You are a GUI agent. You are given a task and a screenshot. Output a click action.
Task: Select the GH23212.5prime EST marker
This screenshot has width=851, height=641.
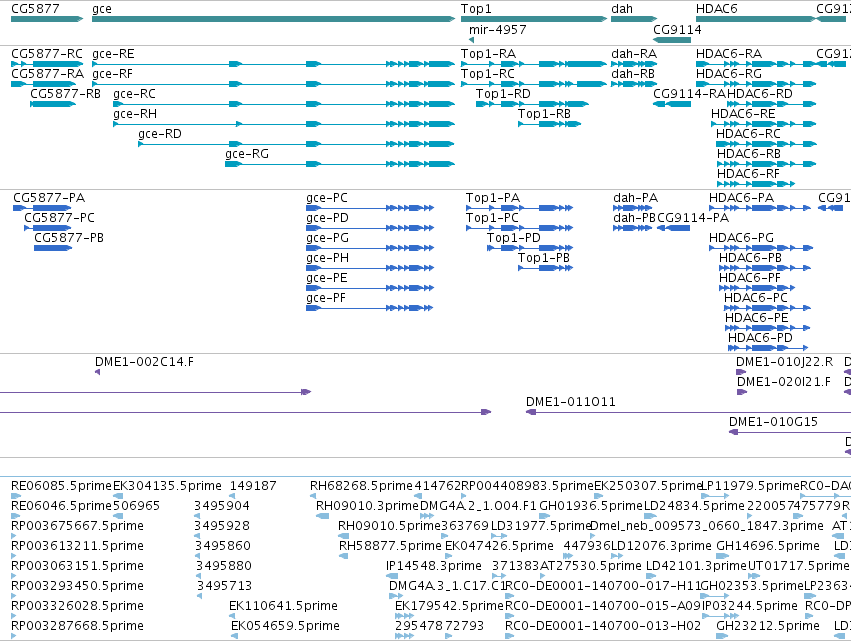pyautogui.click(x=722, y=636)
